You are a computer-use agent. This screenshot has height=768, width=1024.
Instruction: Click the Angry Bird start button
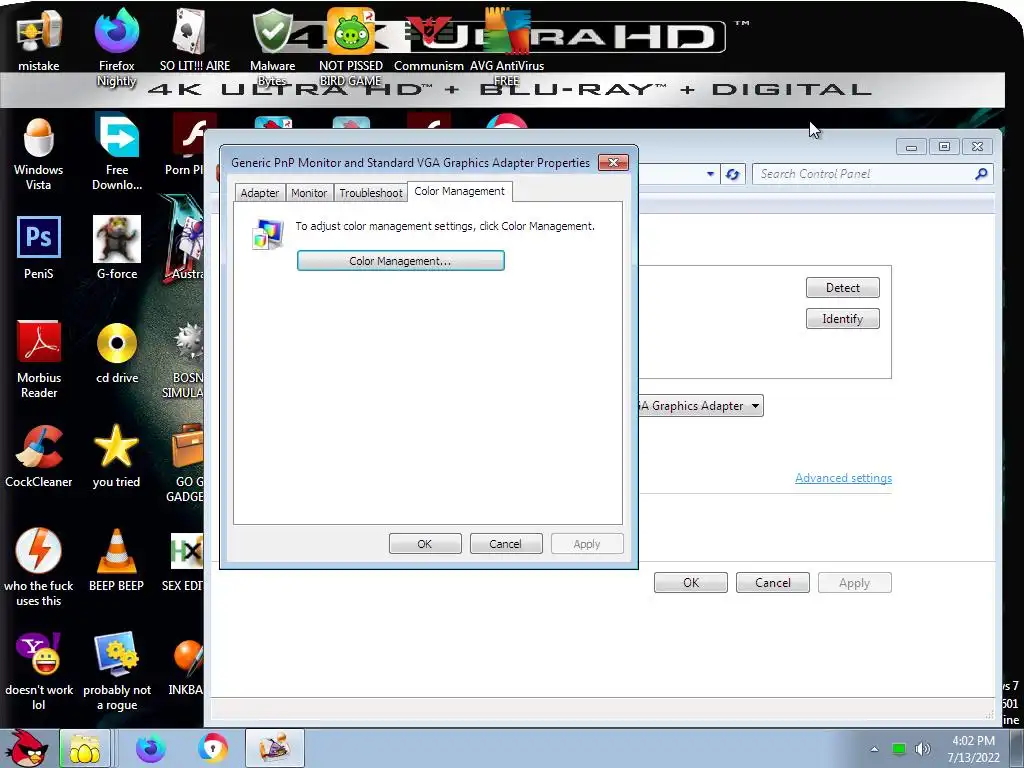point(25,748)
